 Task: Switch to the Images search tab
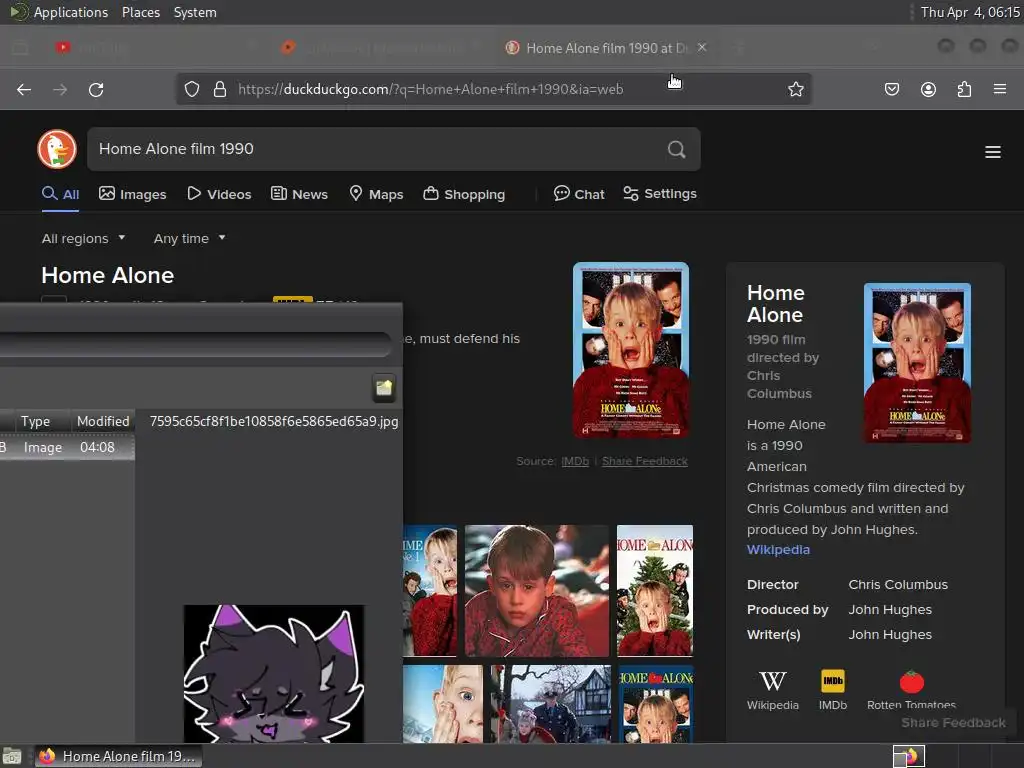pos(133,194)
